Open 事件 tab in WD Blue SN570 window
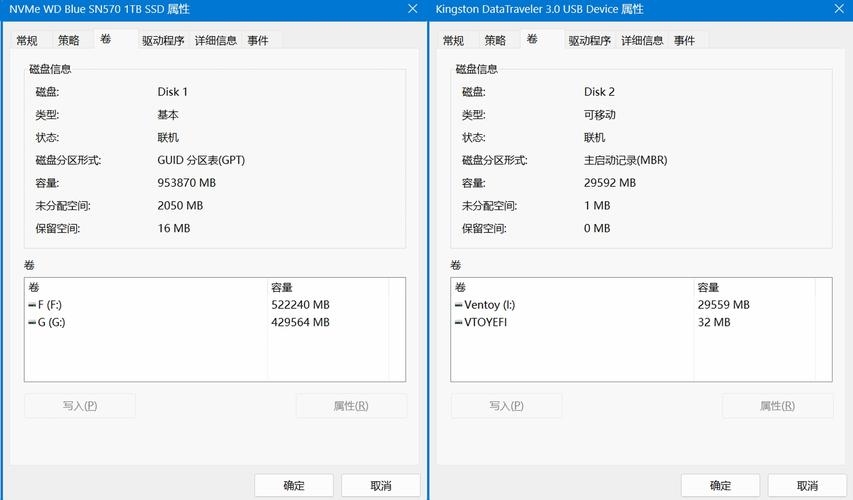 click(257, 40)
